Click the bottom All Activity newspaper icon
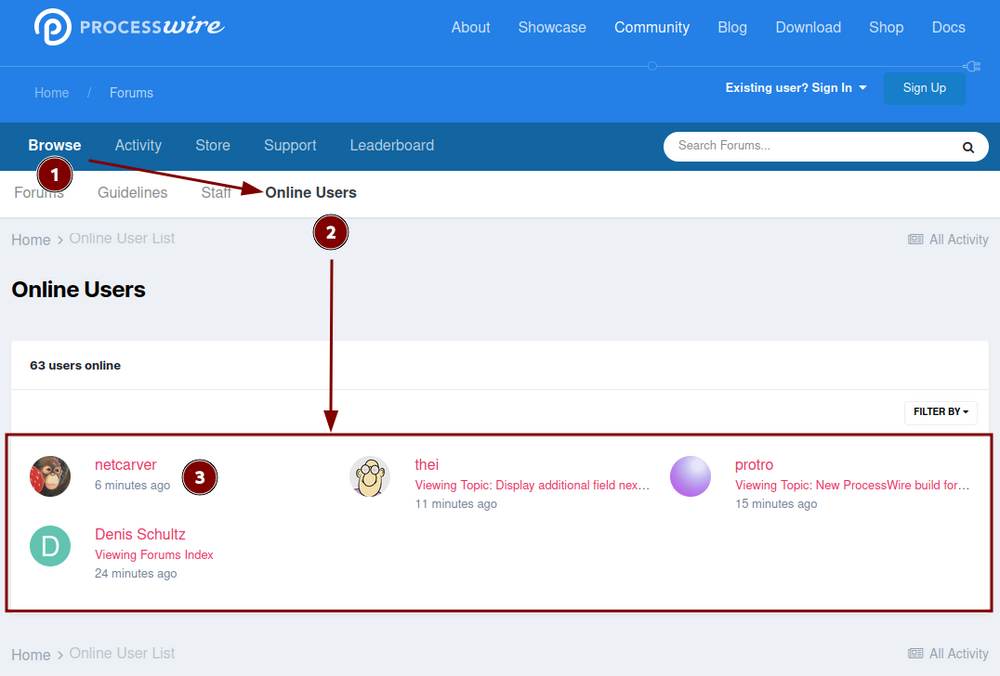1000x676 pixels. pos(915,654)
